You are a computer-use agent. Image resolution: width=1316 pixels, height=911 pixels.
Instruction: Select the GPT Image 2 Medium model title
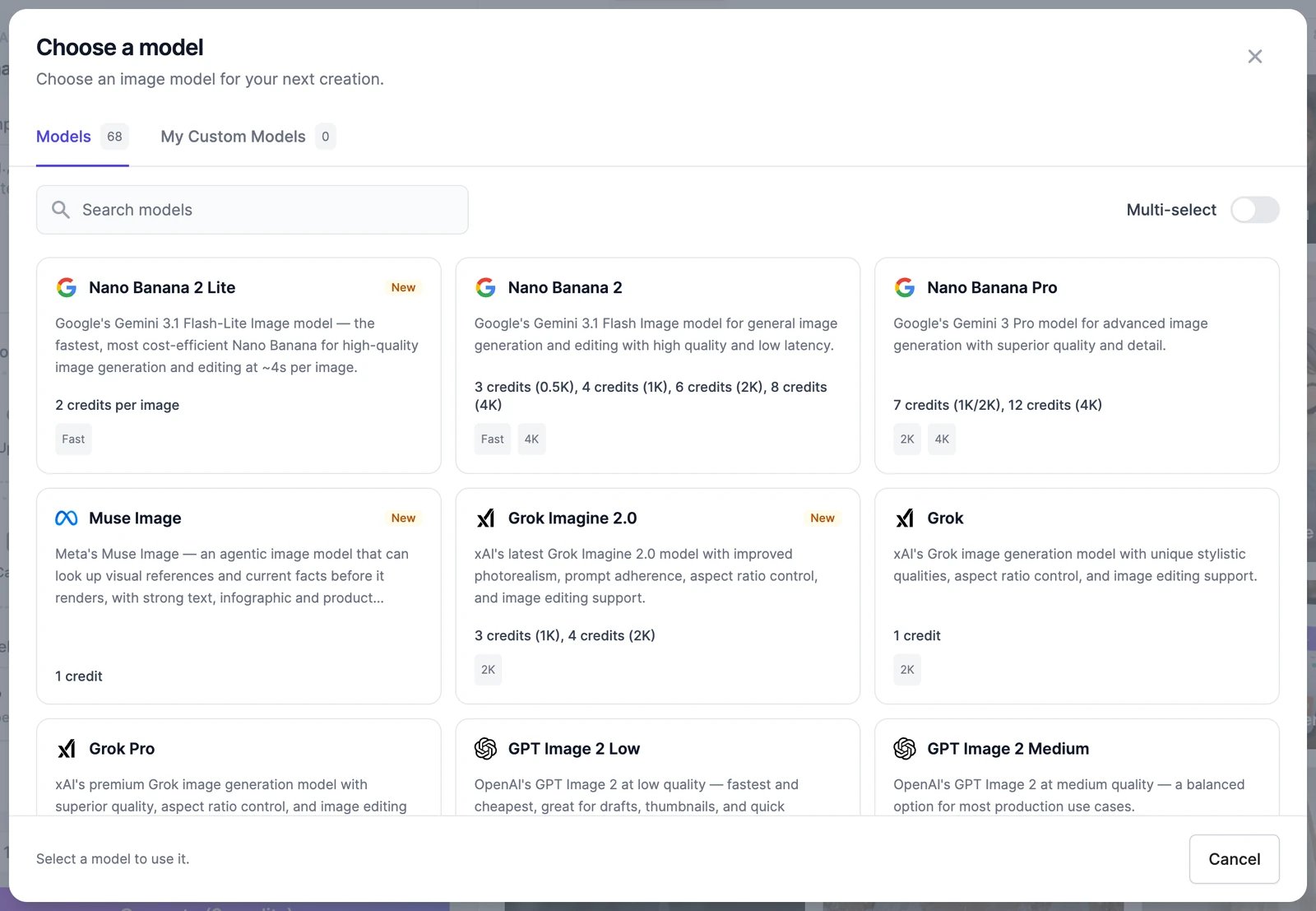point(1008,748)
